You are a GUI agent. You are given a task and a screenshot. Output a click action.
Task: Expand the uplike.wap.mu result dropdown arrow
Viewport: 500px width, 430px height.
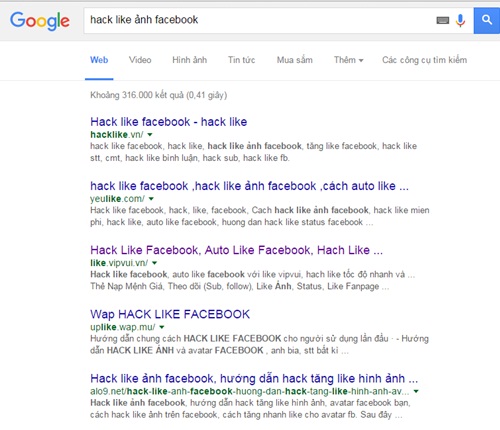coord(162,327)
